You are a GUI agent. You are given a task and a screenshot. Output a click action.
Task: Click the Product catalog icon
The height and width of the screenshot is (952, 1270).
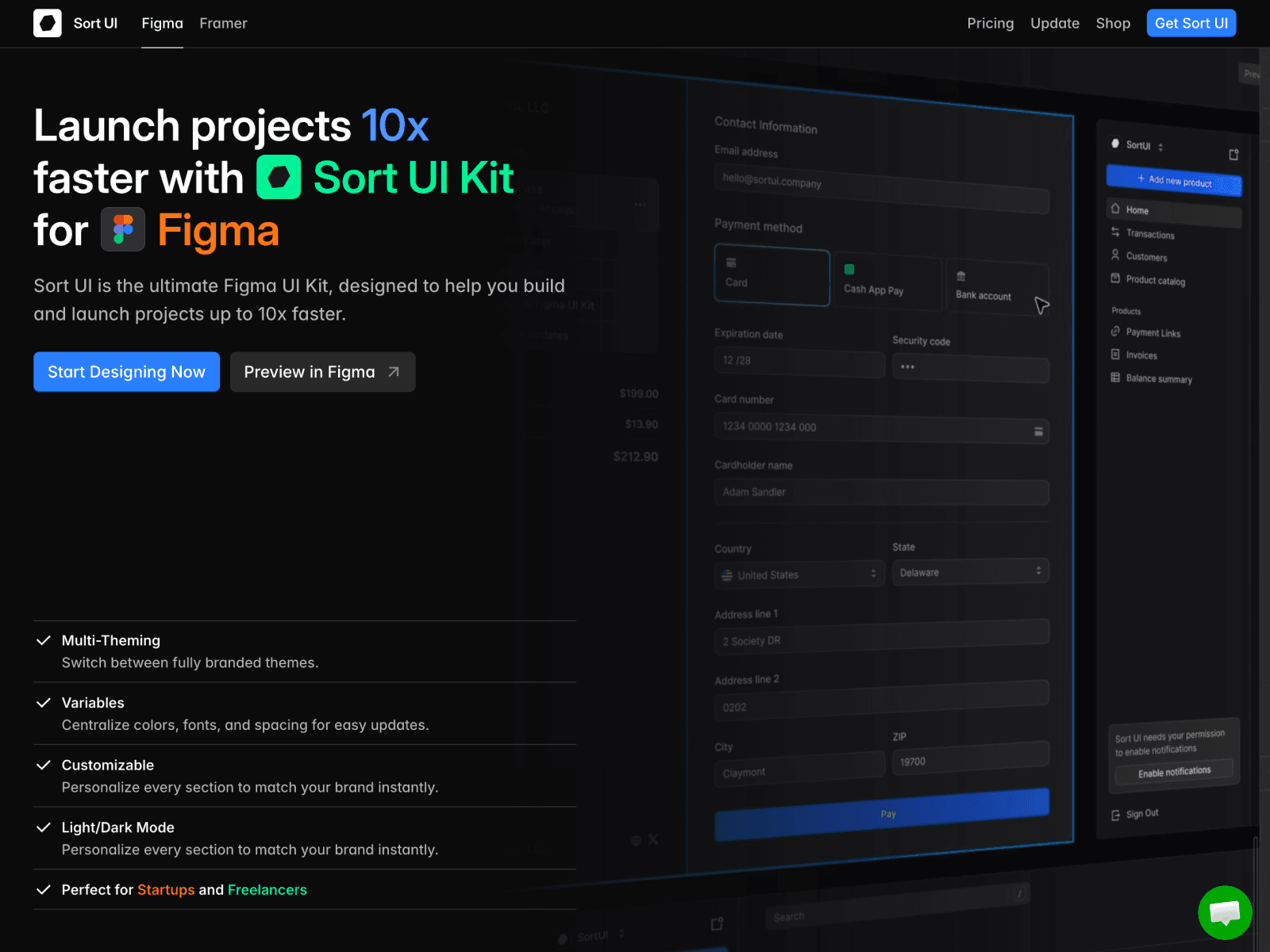coord(1115,278)
